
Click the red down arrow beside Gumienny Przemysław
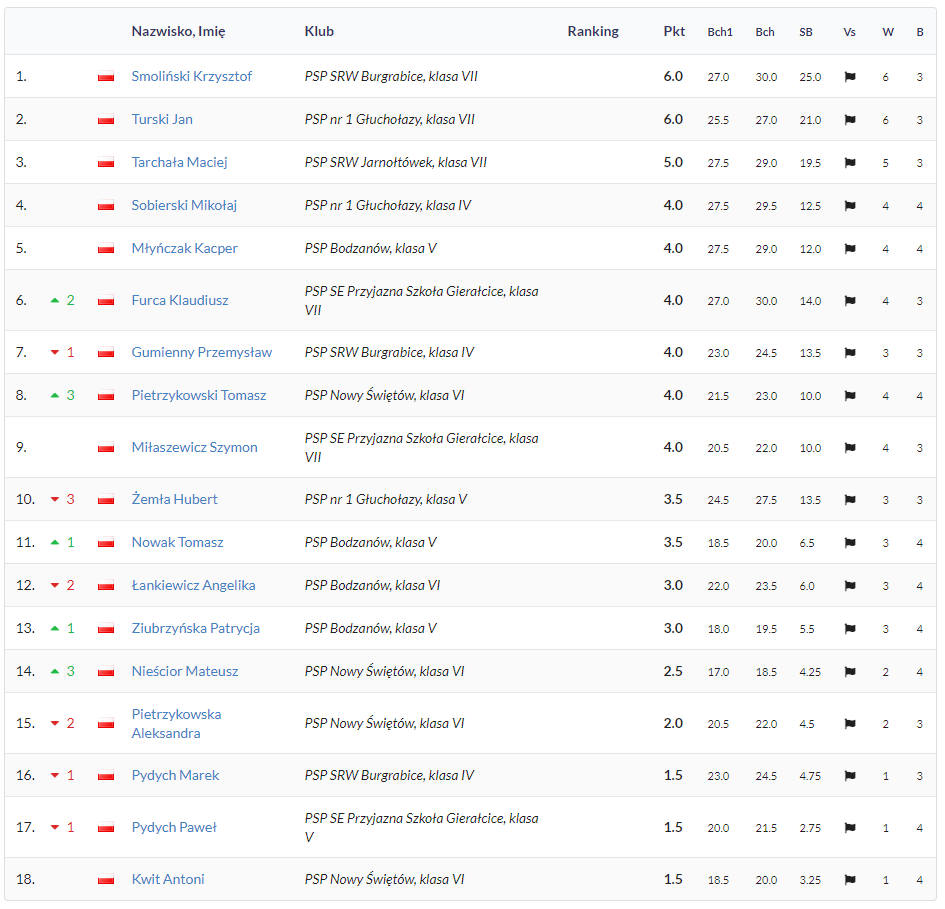pyautogui.click(x=55, y=353)
